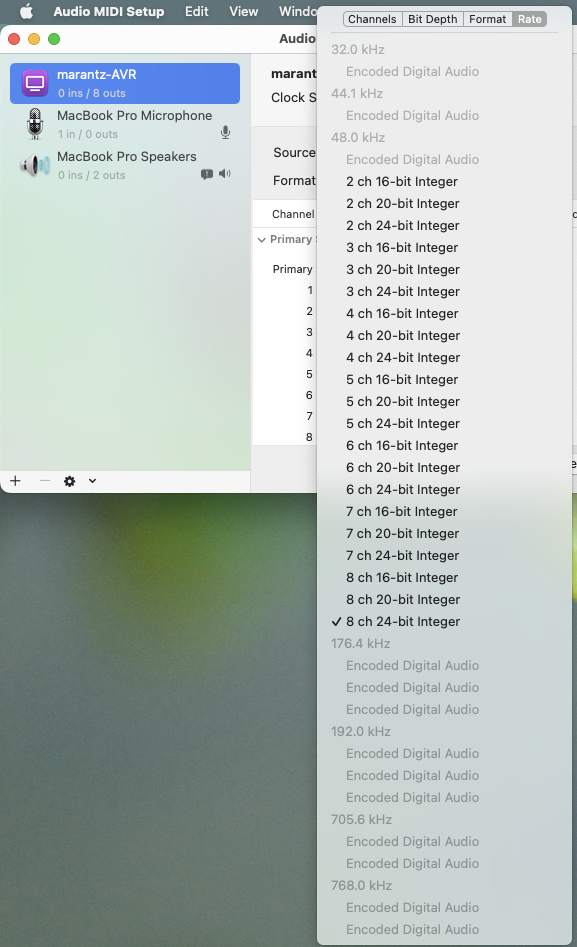The height and width of the screenshot is (947, 577).
Task: Open the View menu
Action: click(243, 11)
